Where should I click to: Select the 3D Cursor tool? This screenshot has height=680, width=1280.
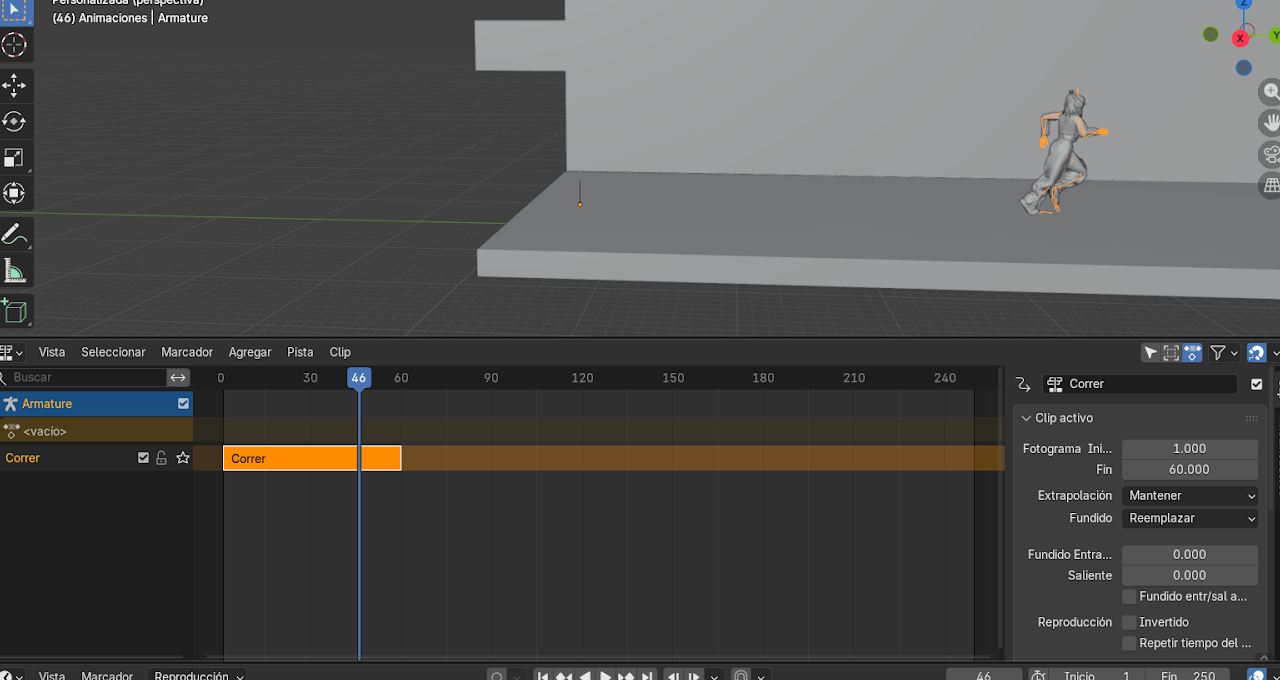[15, 45]
